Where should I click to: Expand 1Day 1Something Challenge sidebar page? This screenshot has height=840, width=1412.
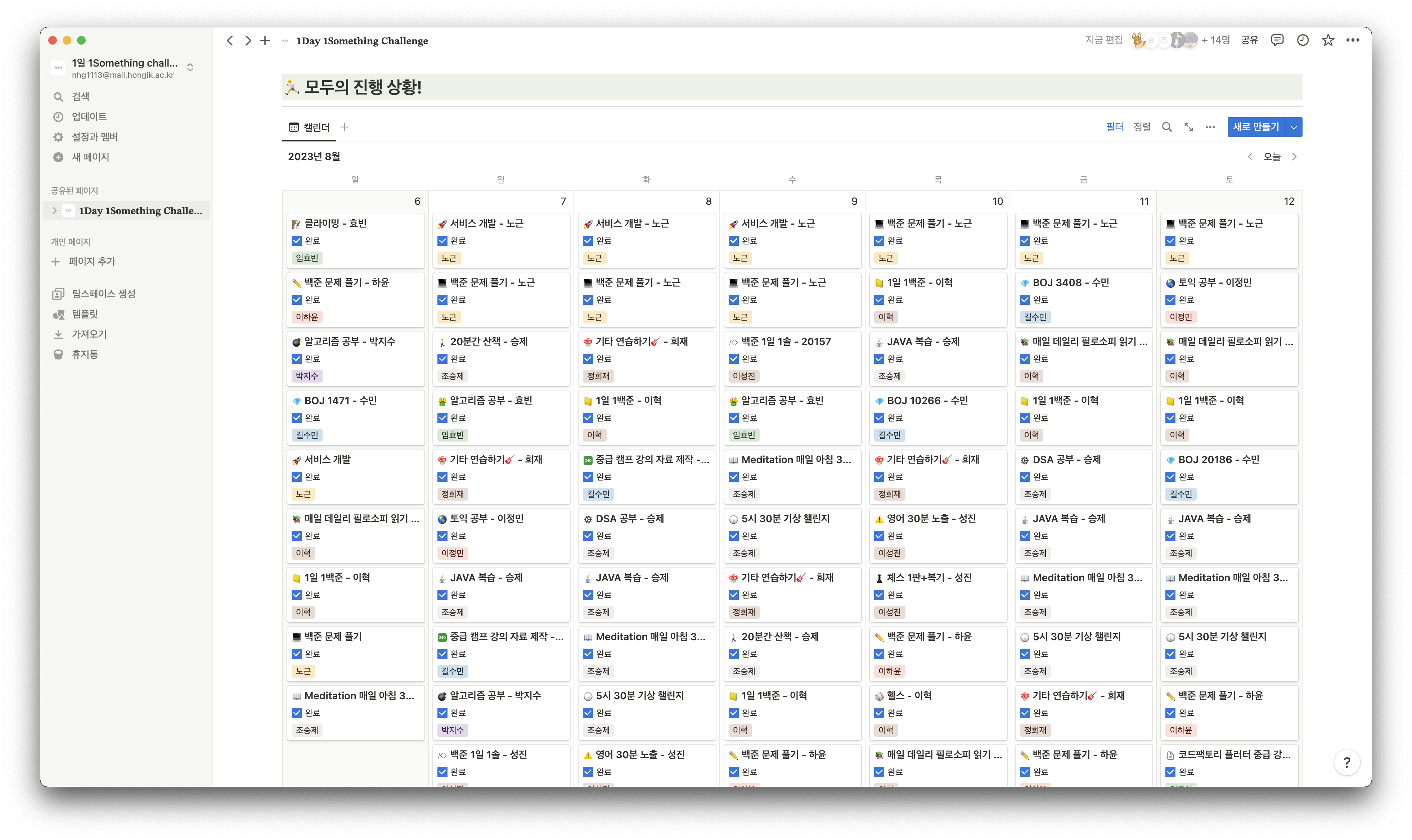tap(54, 211)
